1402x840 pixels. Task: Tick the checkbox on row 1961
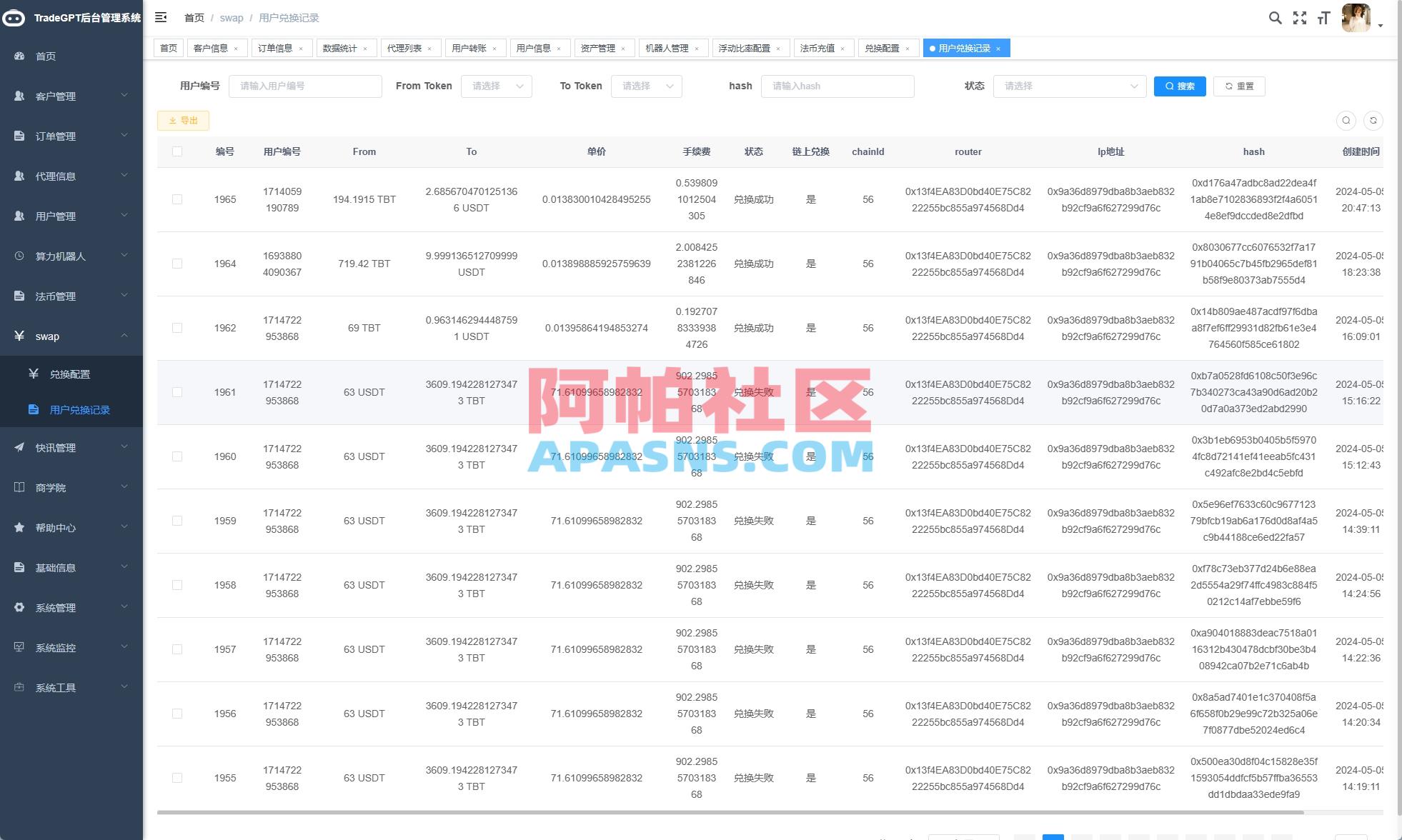point(177,392)
